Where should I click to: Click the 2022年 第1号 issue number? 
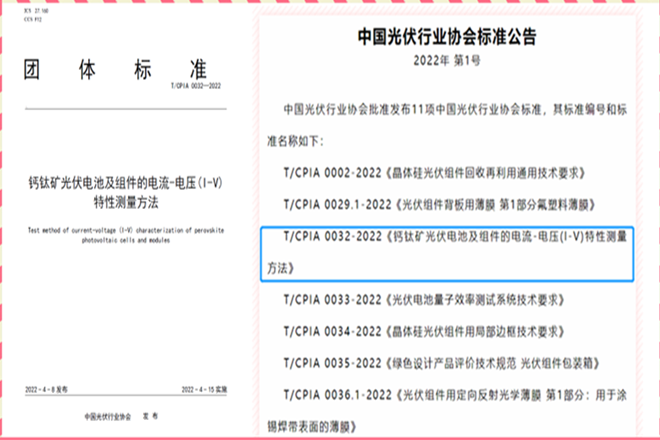pos(447,62)
